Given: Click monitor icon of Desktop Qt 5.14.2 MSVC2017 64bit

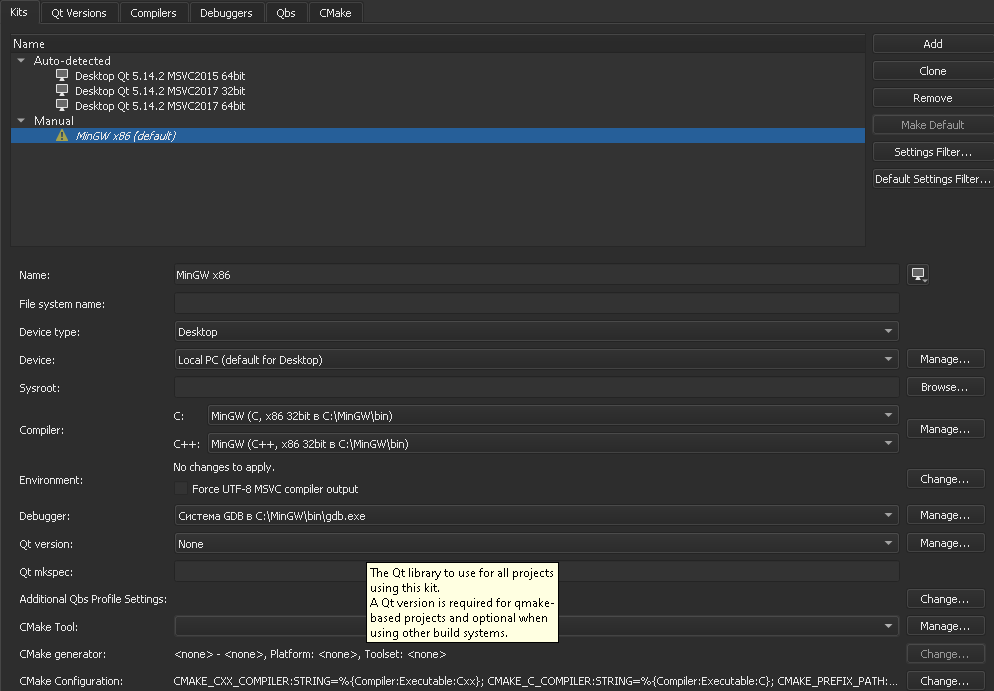Looking at the screenshot, I should (62, 106).
